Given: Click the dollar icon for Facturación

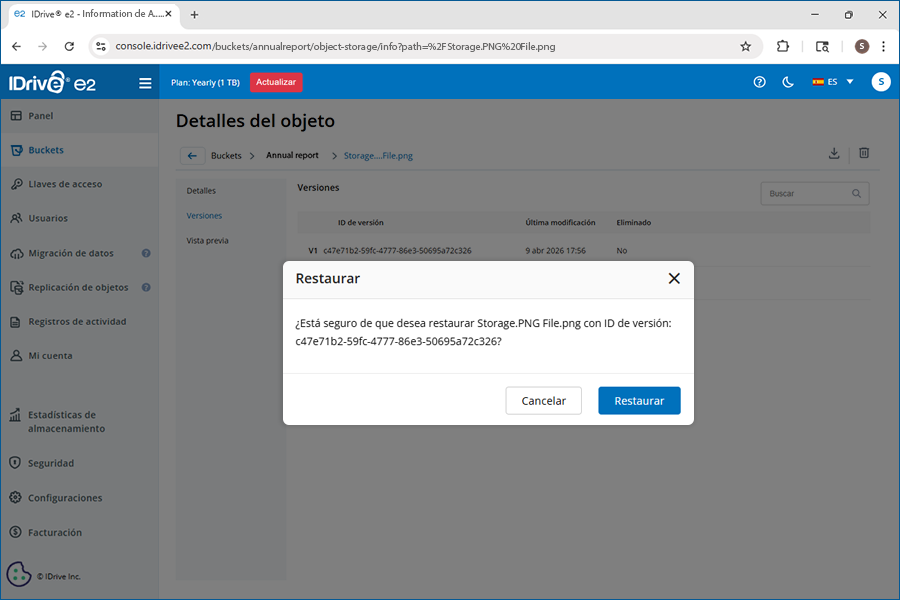Looking at the screenshot, I should [x=15, y=532].
